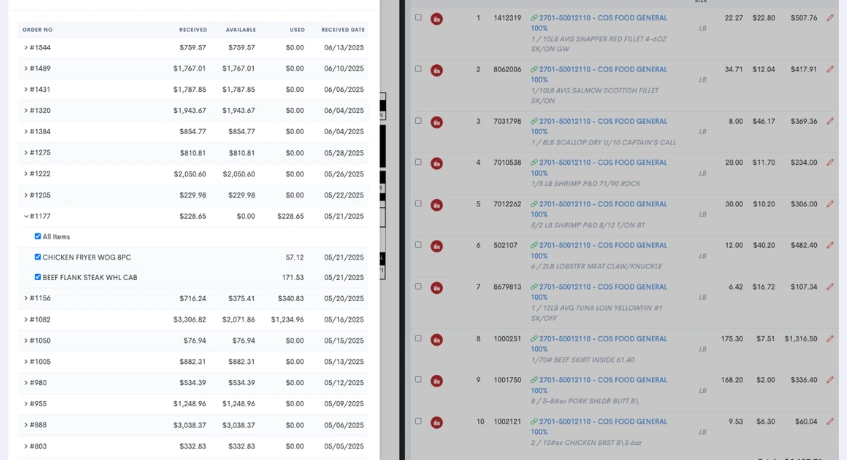Click 1/5 LB SHRIMP P&D 71/90 ROCK description

[x=585, y=184]
